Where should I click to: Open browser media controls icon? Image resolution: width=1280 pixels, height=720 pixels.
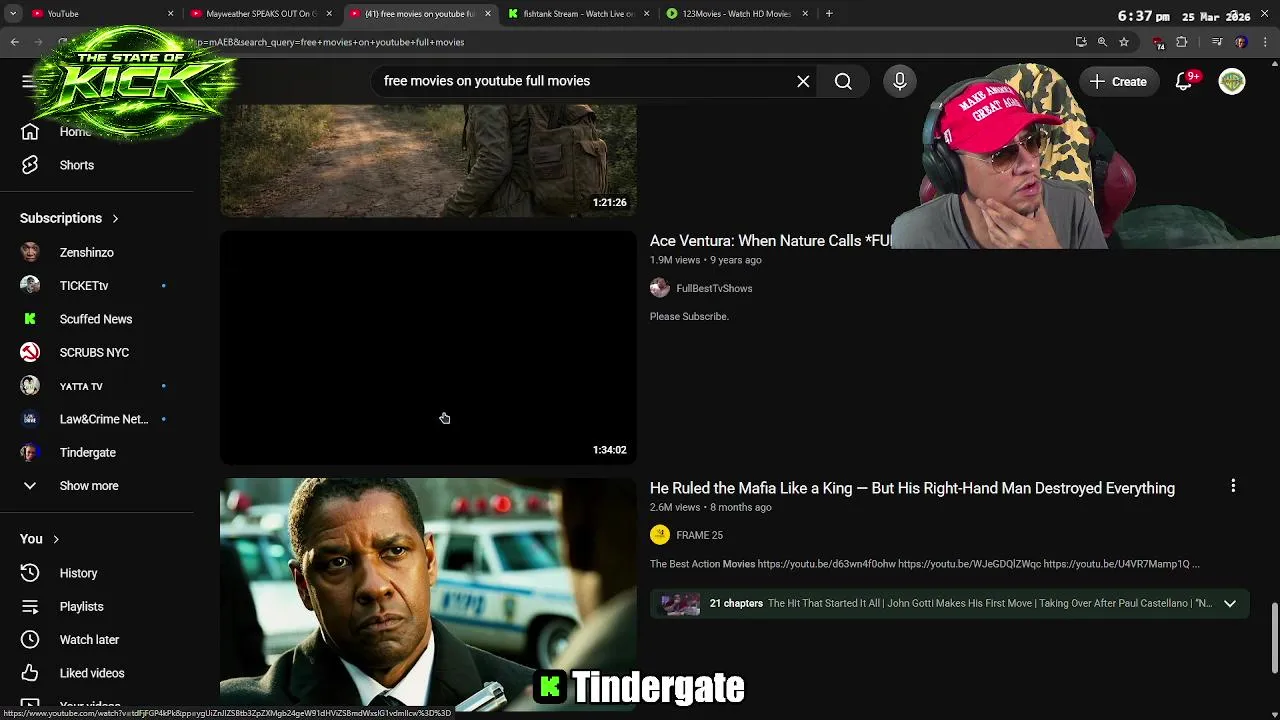point(1217,42)
